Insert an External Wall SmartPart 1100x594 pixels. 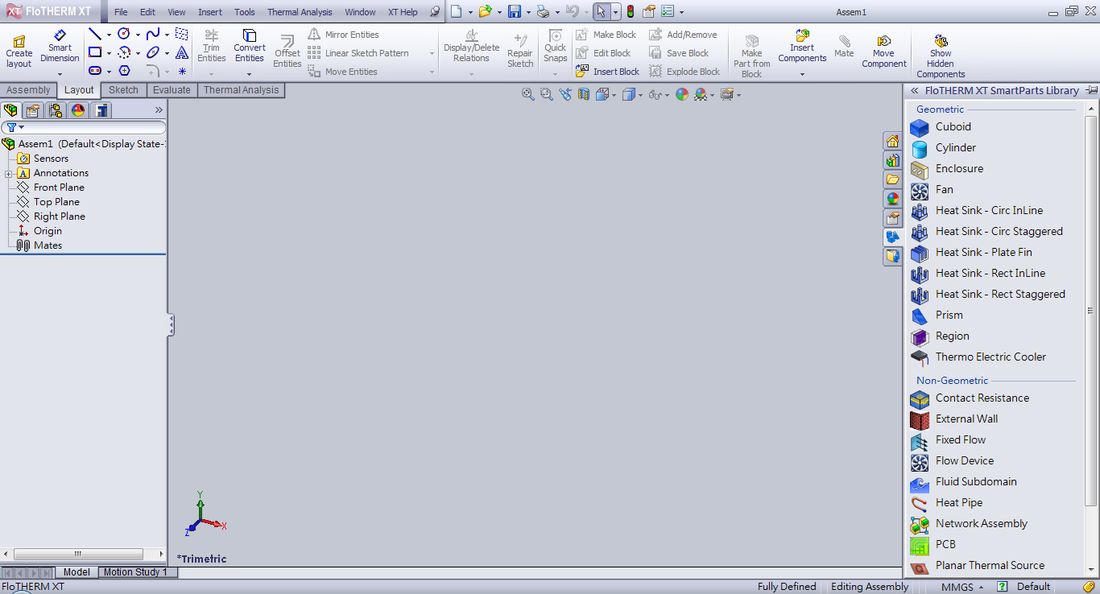pos(954,419)
